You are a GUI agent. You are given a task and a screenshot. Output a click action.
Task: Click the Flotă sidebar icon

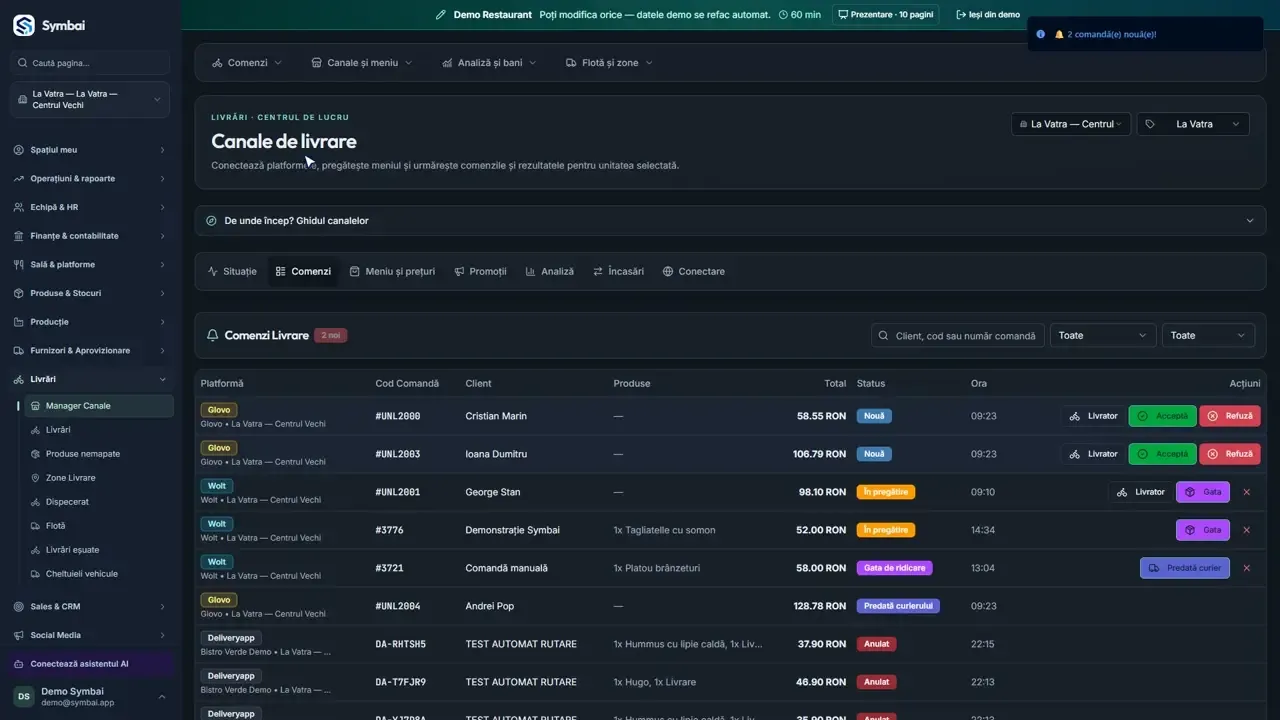pos(35,526)
